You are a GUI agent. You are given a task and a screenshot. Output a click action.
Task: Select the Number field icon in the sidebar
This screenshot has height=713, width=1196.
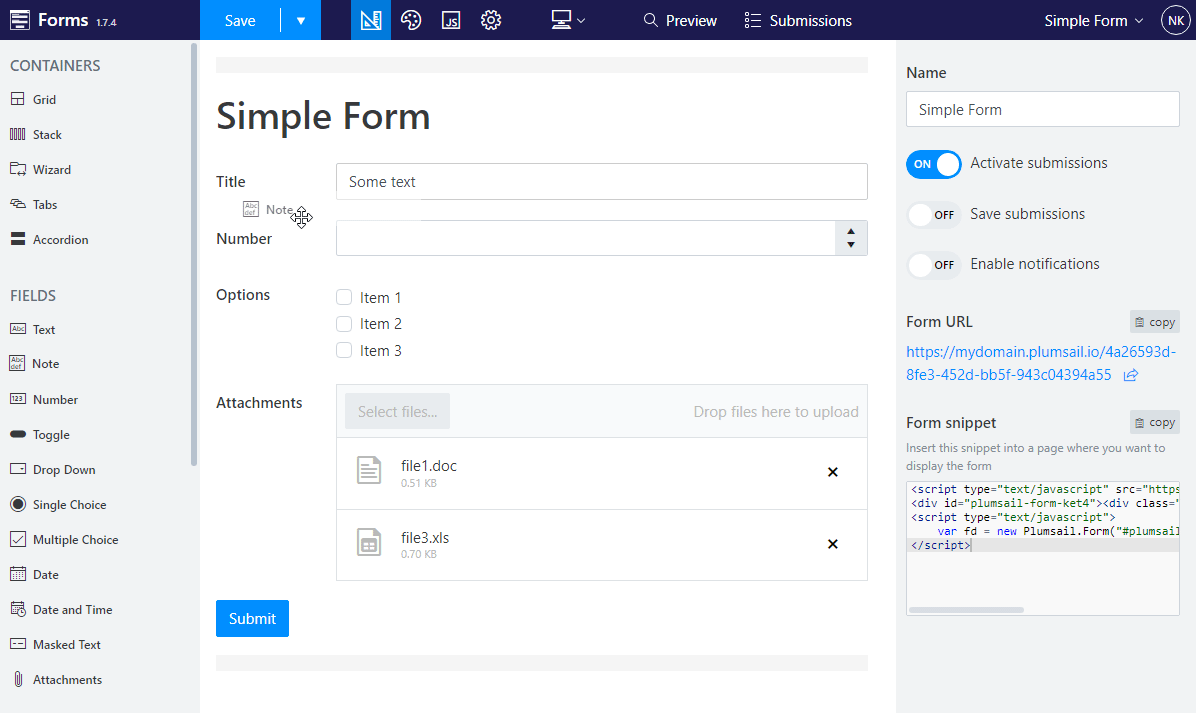point(18,399)
